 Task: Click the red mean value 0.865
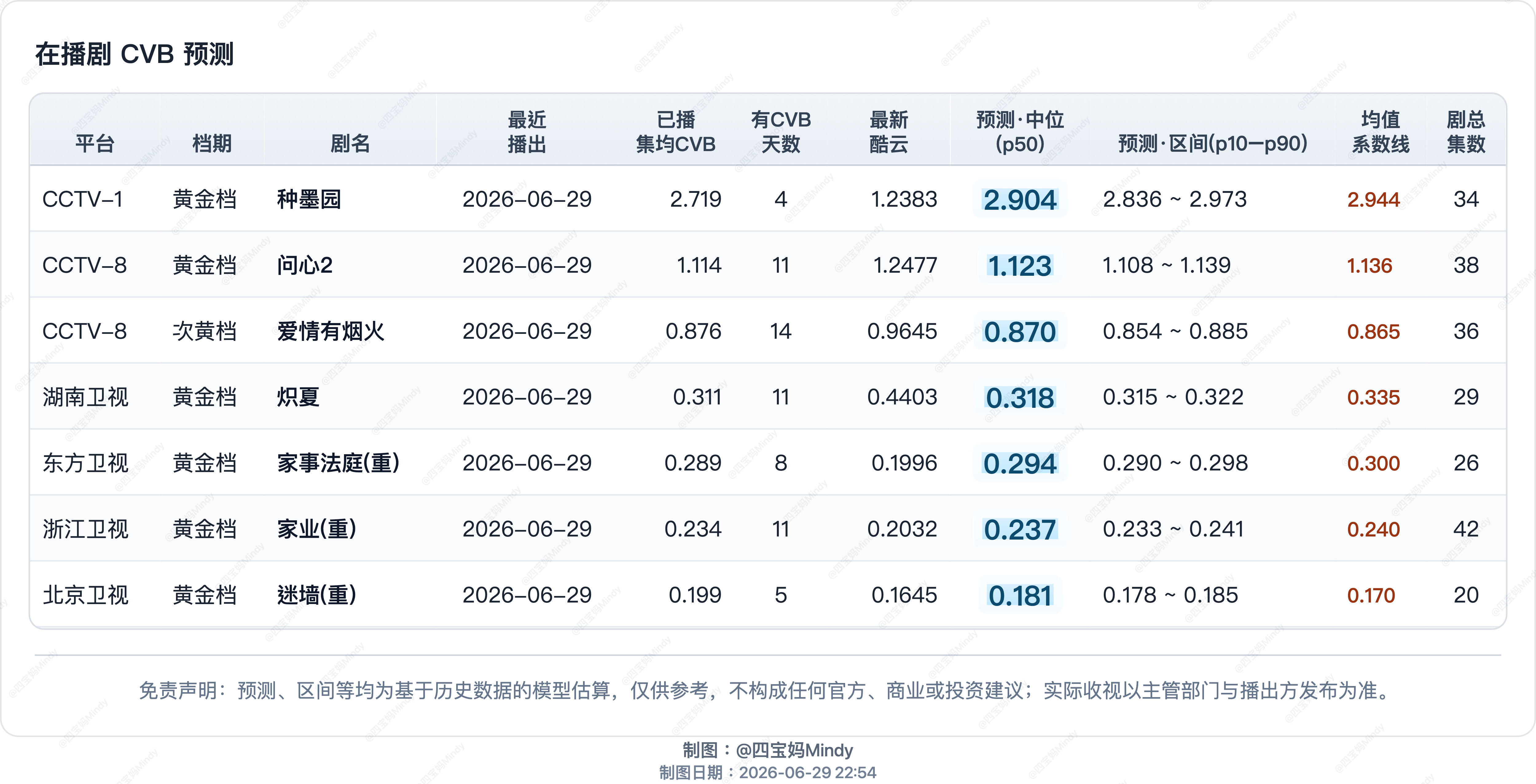(1373, 332)
